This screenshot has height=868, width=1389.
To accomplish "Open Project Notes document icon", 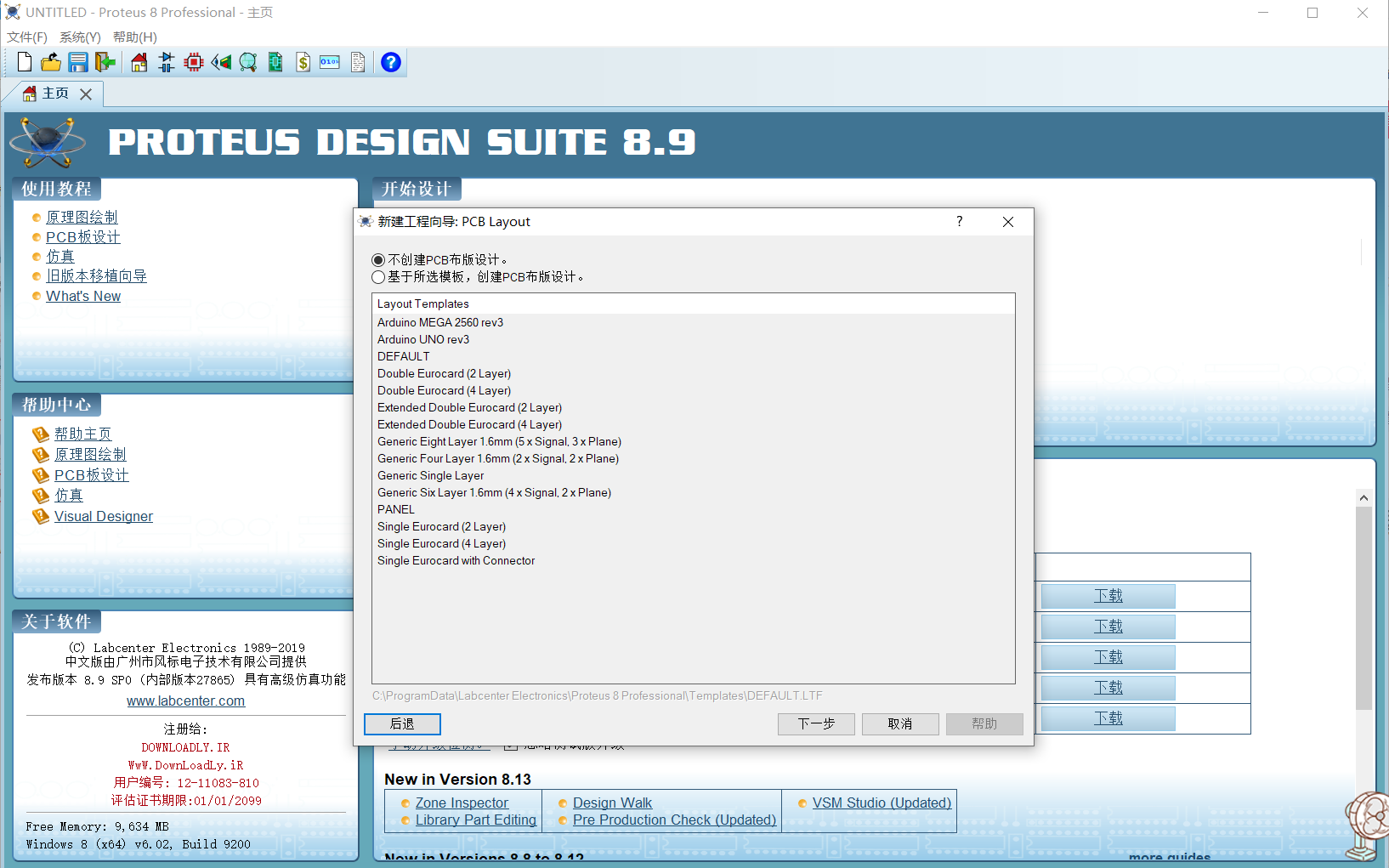I will click(x=358, y=62).
